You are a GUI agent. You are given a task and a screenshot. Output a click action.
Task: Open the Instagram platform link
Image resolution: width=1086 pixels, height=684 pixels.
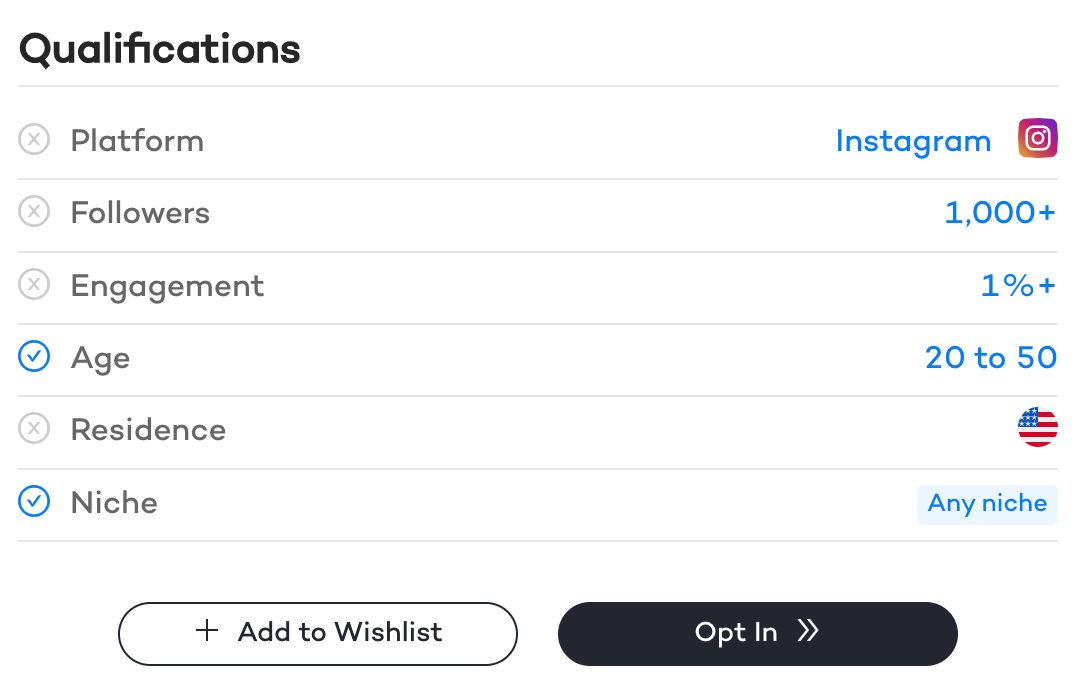click(x=913, y=141)
